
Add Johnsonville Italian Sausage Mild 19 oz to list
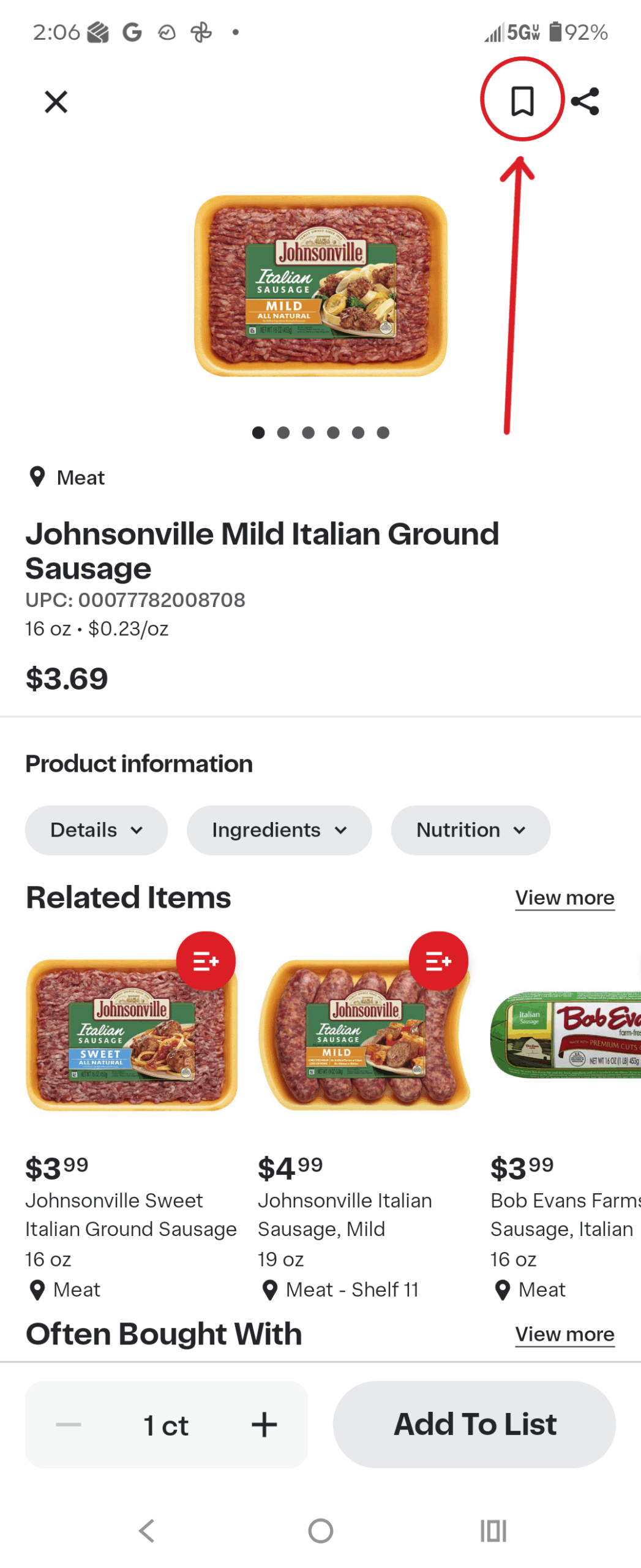pos(438,960)
